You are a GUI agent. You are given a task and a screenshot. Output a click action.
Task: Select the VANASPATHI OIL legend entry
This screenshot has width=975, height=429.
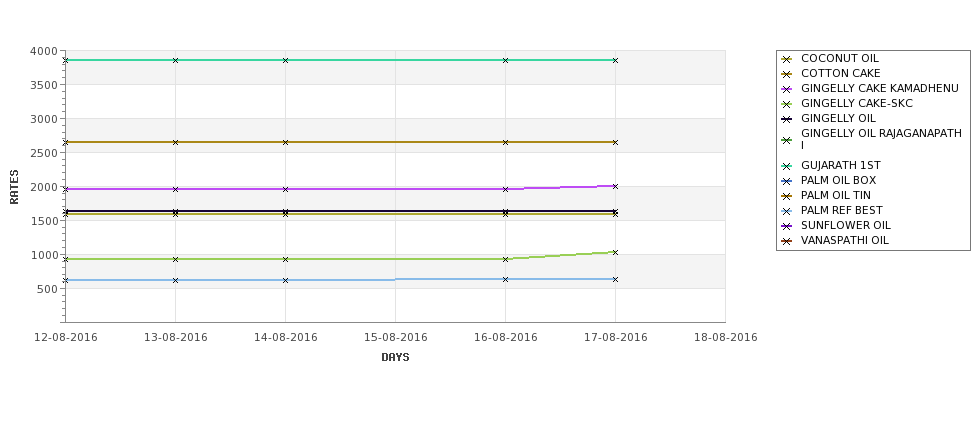point(844,240)
